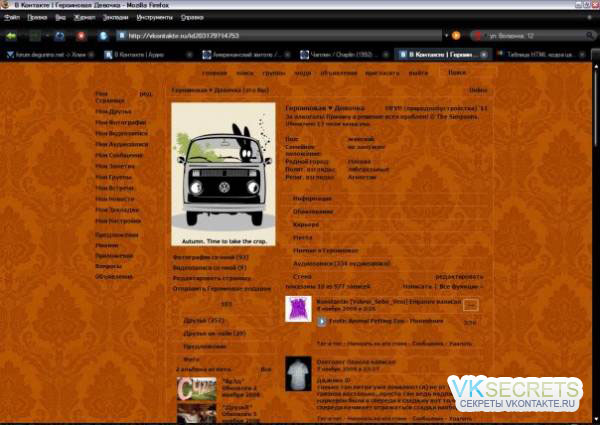Click the page vertical scrollbar
600x425 pixels.
click(x=596, y=241)
